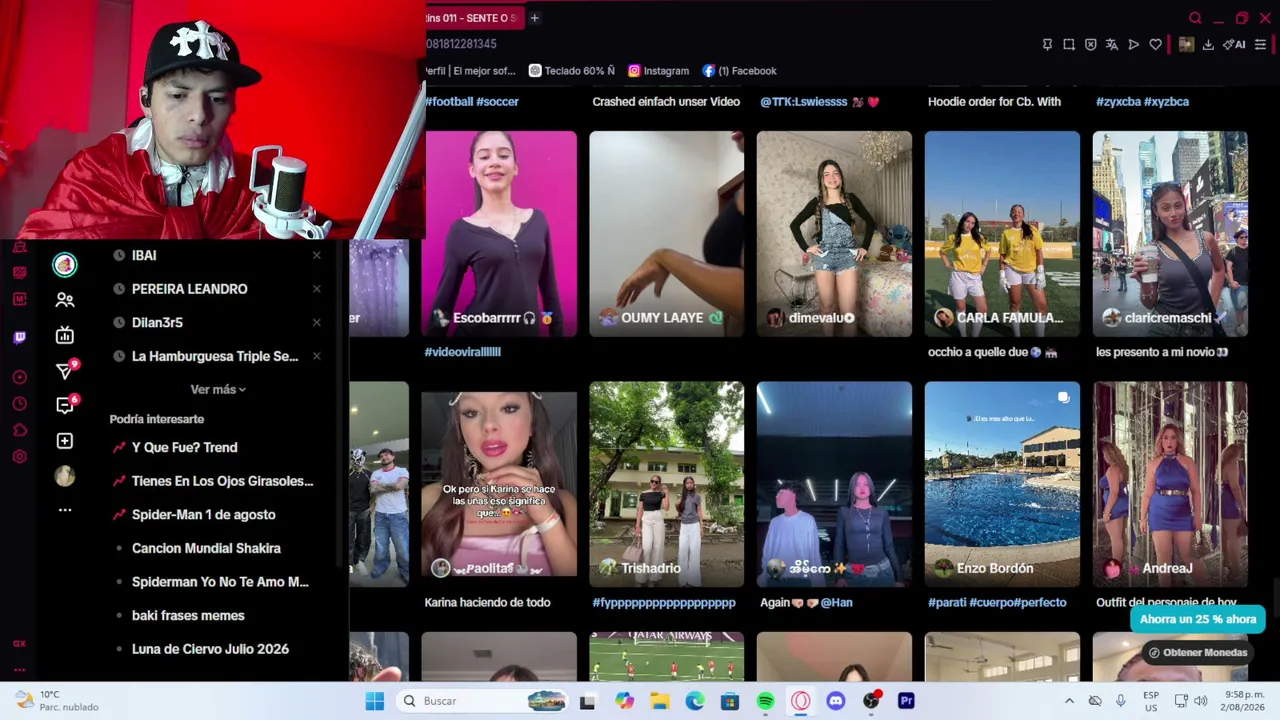The image size is (1280, 720).
Task: Click the Obtener Monedas button
Action: 1197,653
